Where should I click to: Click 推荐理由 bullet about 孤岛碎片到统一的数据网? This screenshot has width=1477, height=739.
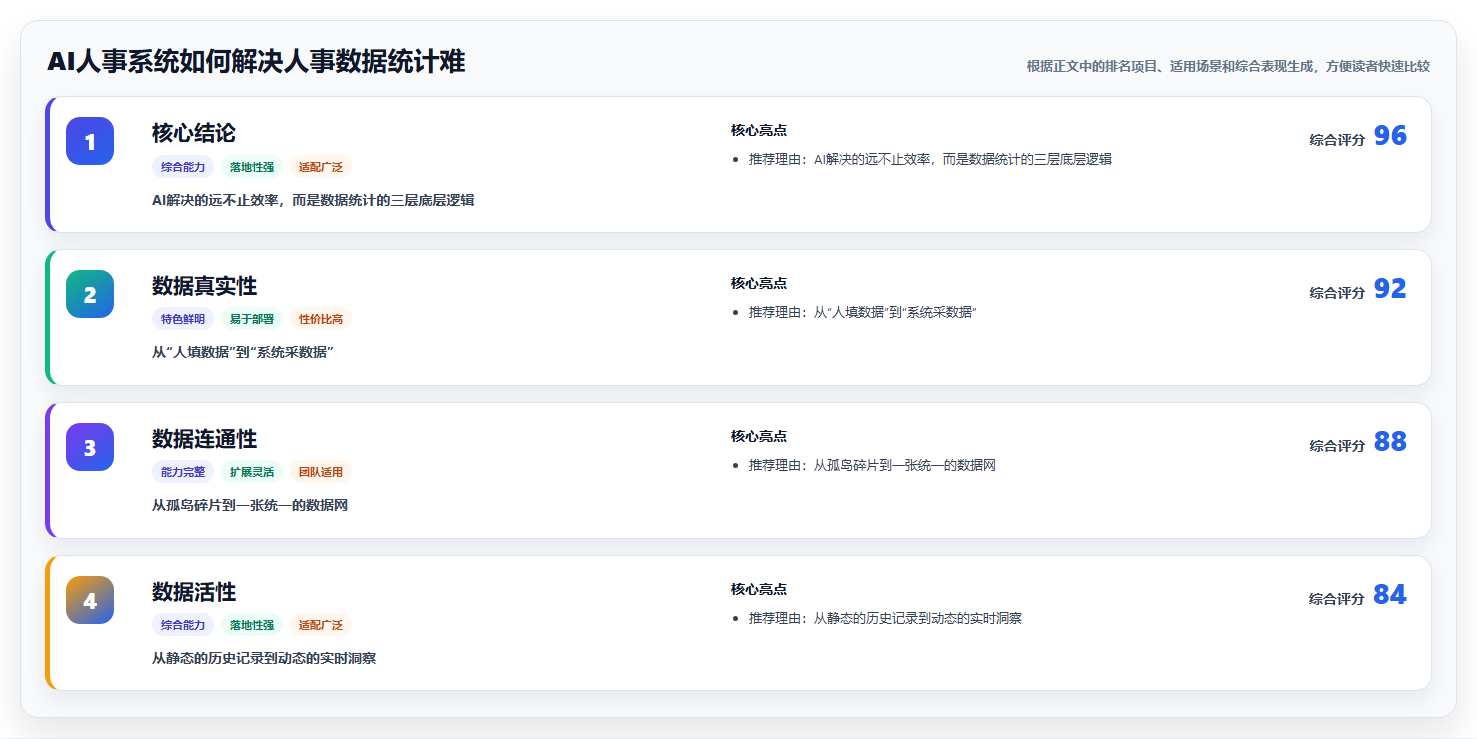click(x=872, y=466)
